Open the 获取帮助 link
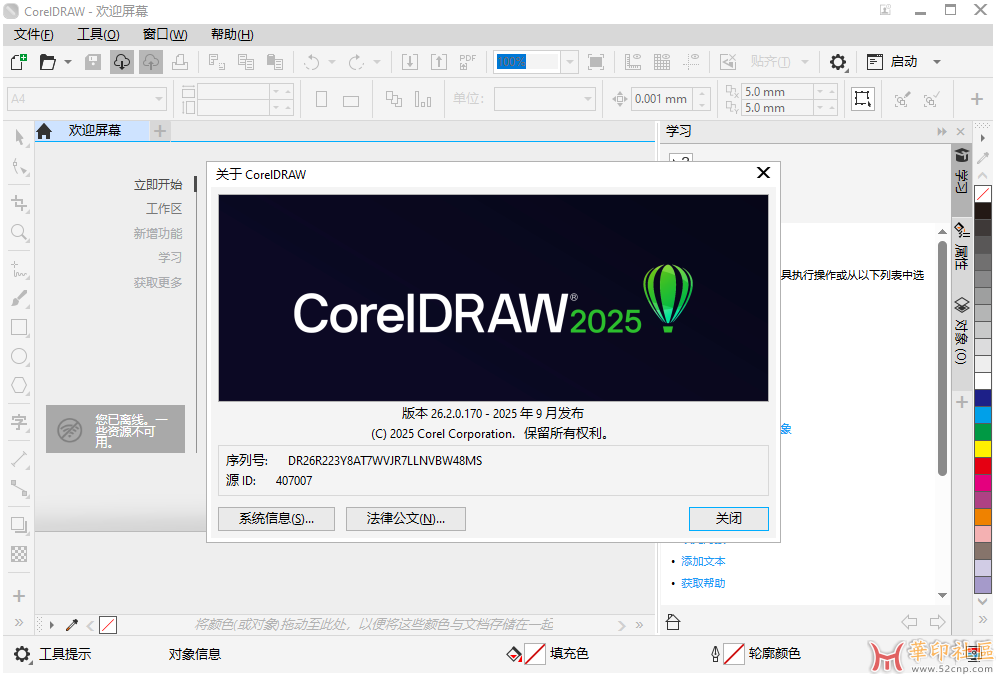This screenshot has width=997, height=676. click(703, 583)
